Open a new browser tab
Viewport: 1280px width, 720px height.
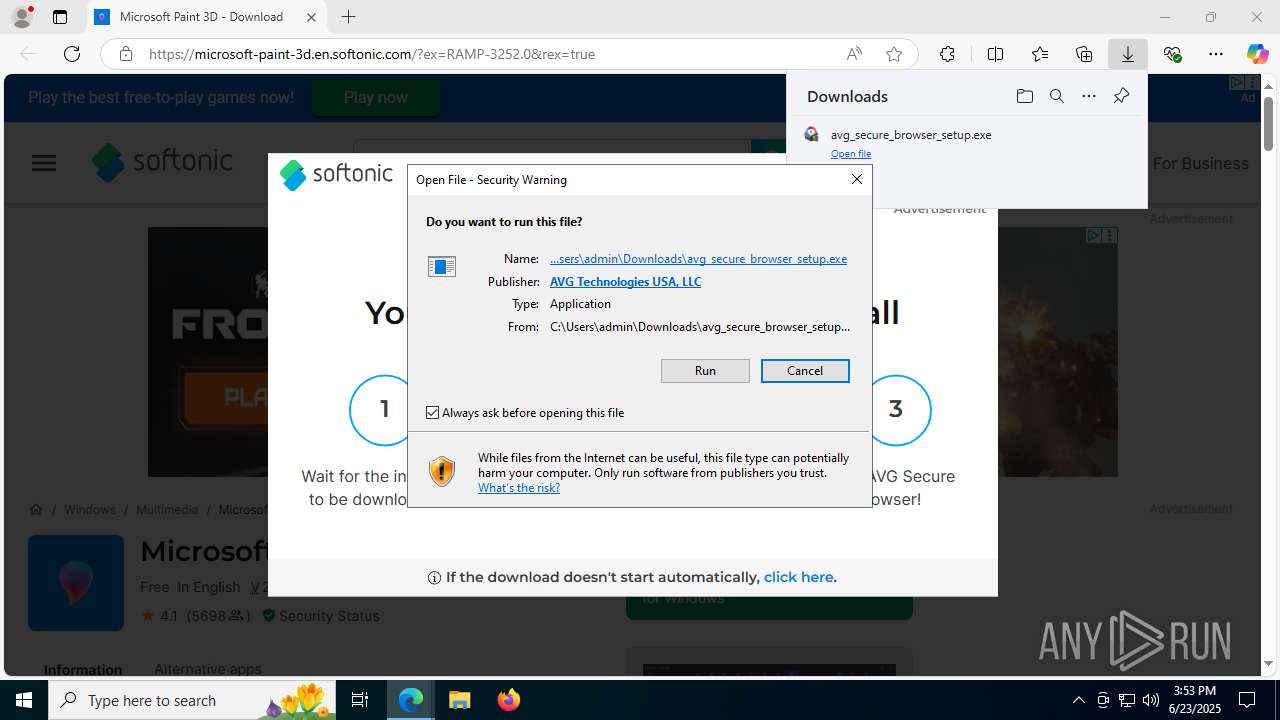[348, 17]
